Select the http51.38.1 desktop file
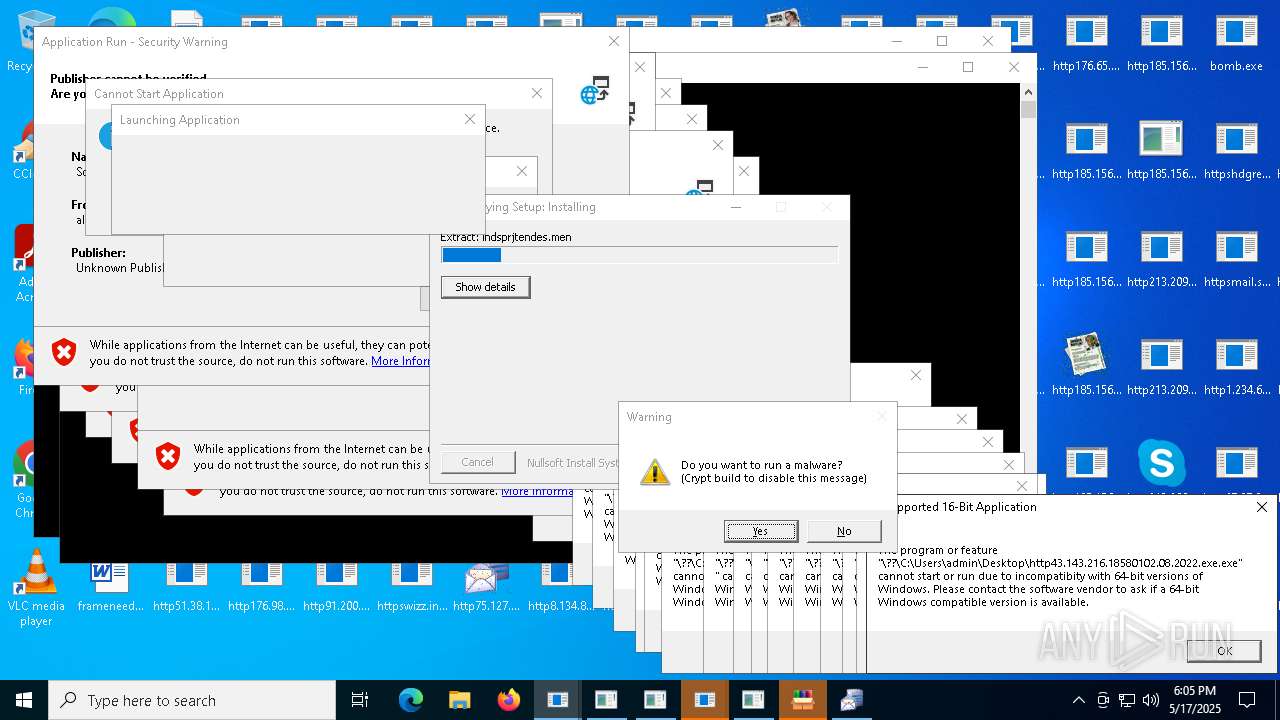 [186, 586]
